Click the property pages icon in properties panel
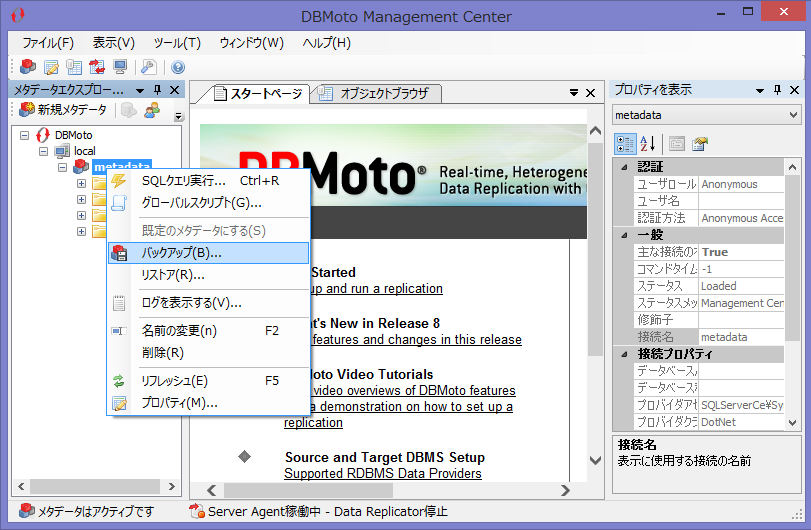Screen dimensions: 811x530 (677, 143)
